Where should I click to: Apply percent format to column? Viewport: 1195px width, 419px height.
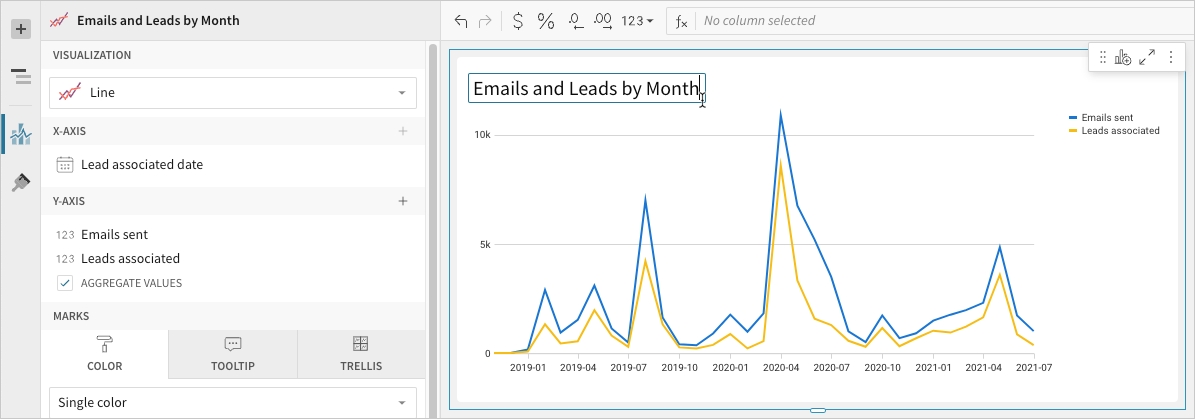(x=546, y=21)
